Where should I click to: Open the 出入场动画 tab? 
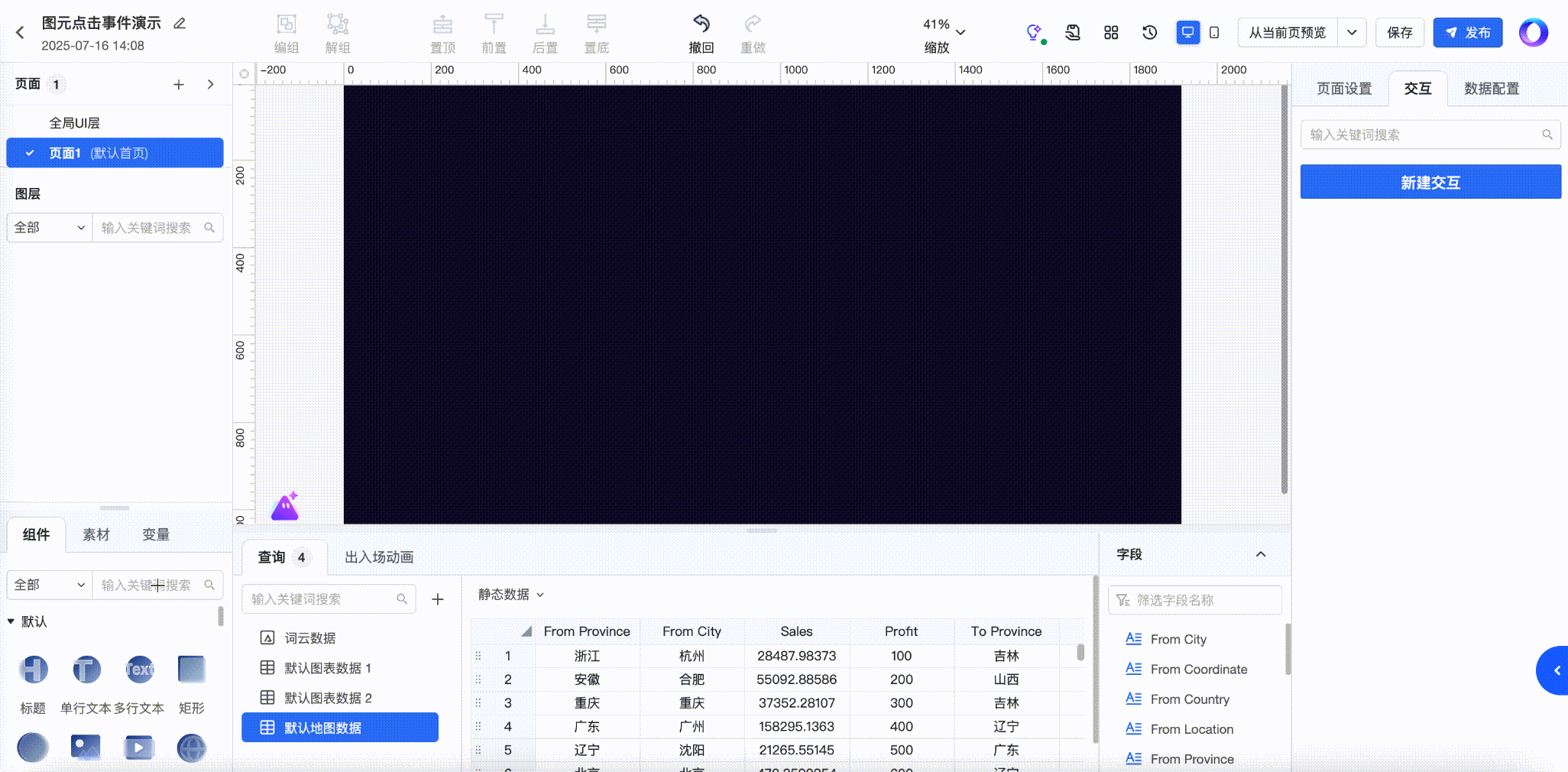379,557
